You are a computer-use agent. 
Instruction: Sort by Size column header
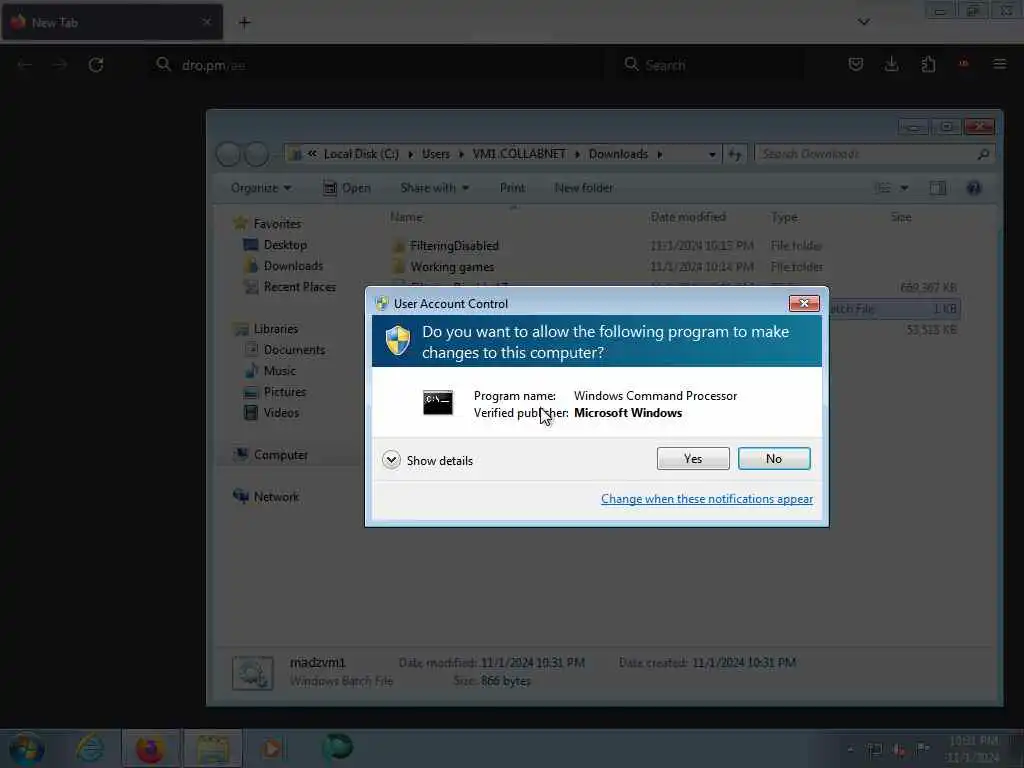coord(901,217)
